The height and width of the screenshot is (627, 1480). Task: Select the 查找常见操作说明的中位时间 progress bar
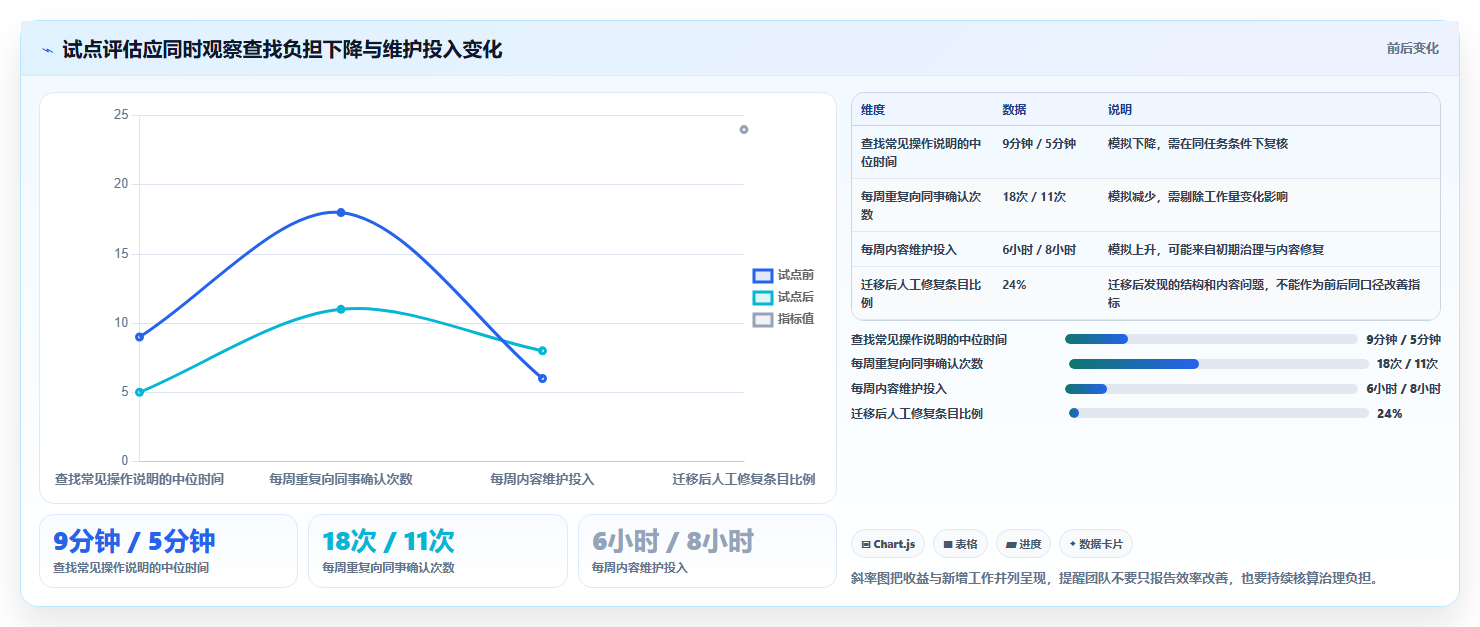1211,339
